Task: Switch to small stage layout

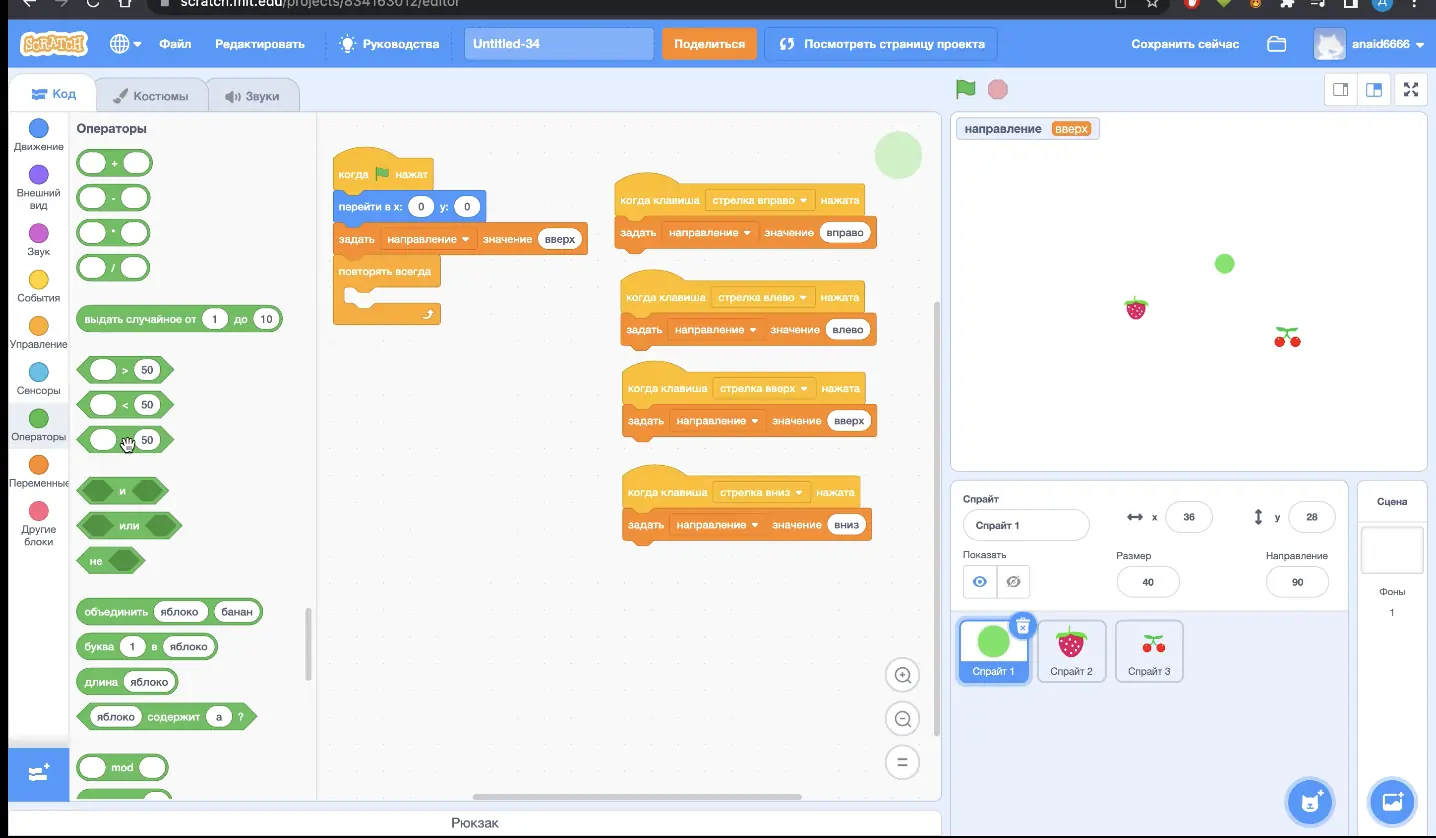Action: coord(1341,89)
